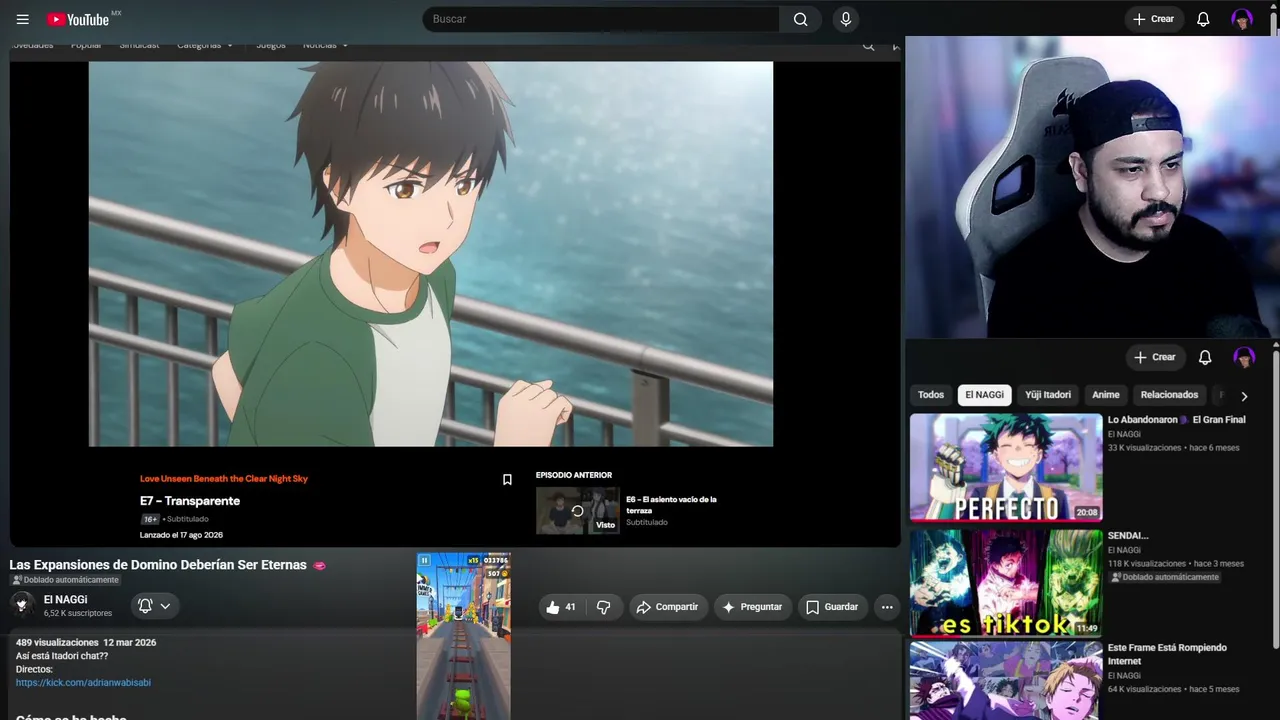
Task: Open account avatar in the top header
Action: pos(1242,19)
